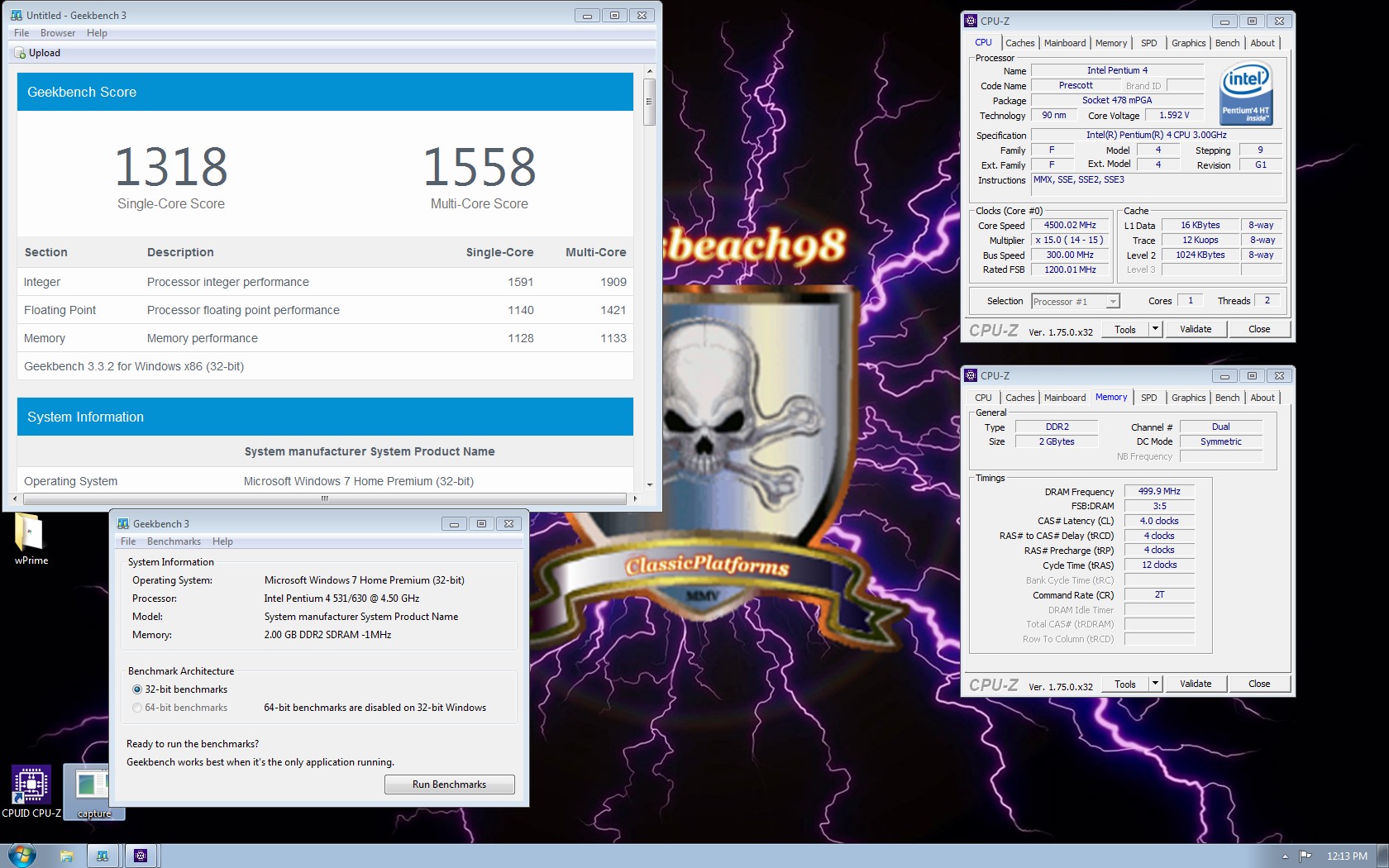Switch to Caches tab in top CPU-Z
The image size is (1389, 868).
[1019, 43]
